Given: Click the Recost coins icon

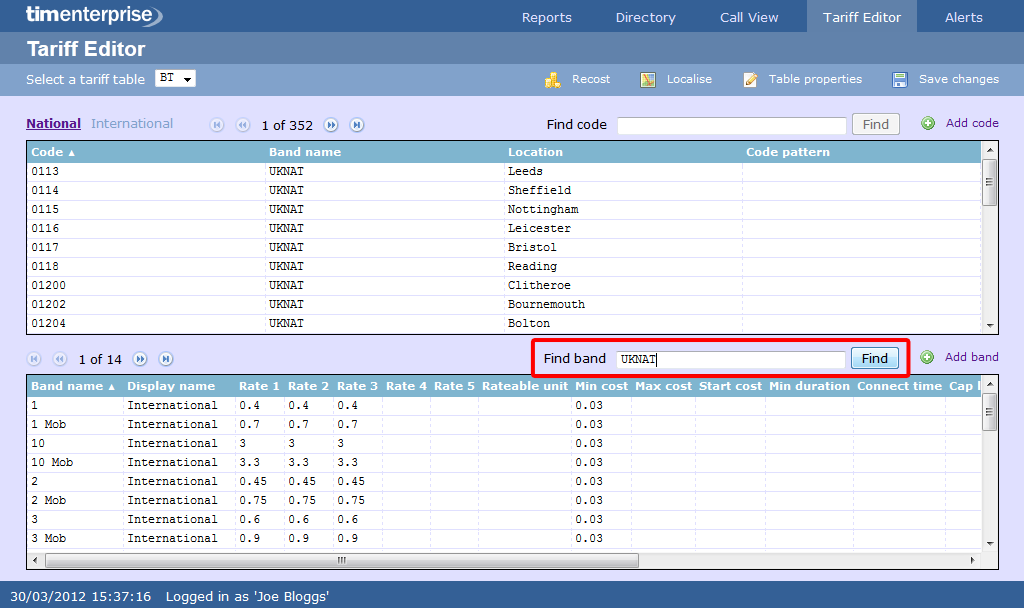Looking at the screenshot, I should [x=553, y=80].
